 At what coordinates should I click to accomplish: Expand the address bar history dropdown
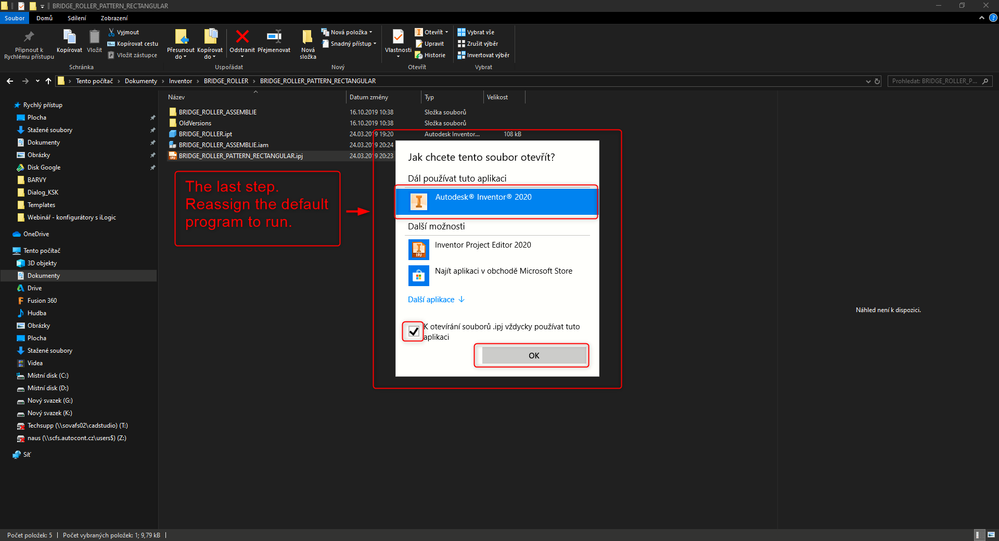pos(868,81)
